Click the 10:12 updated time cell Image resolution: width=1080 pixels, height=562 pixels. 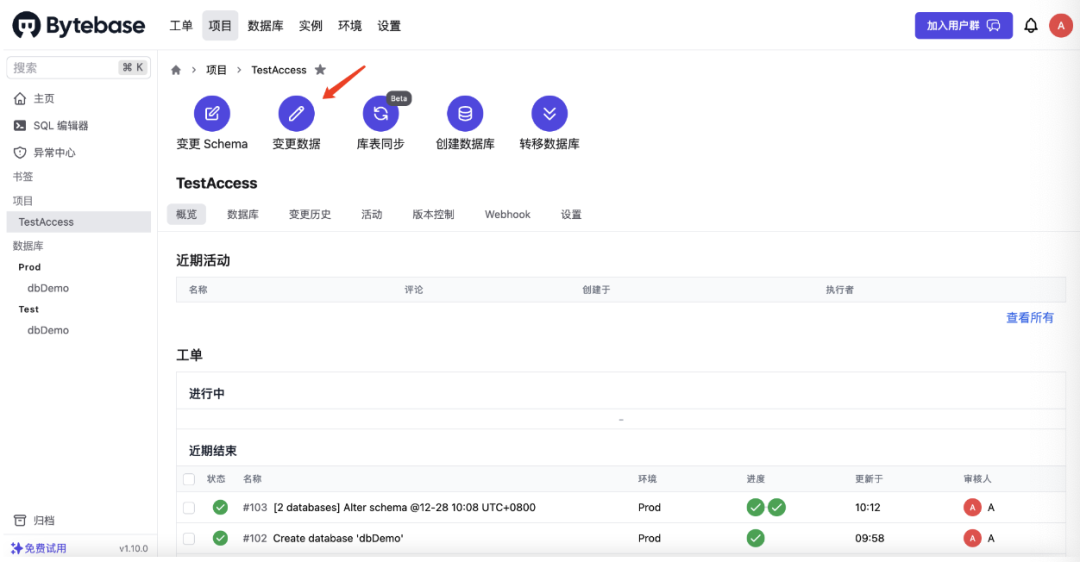point(868,508)
